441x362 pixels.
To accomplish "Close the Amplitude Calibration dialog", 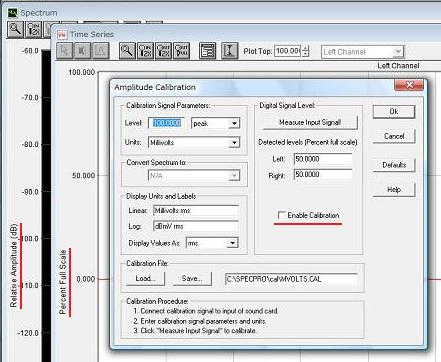I will coord(409,85).
